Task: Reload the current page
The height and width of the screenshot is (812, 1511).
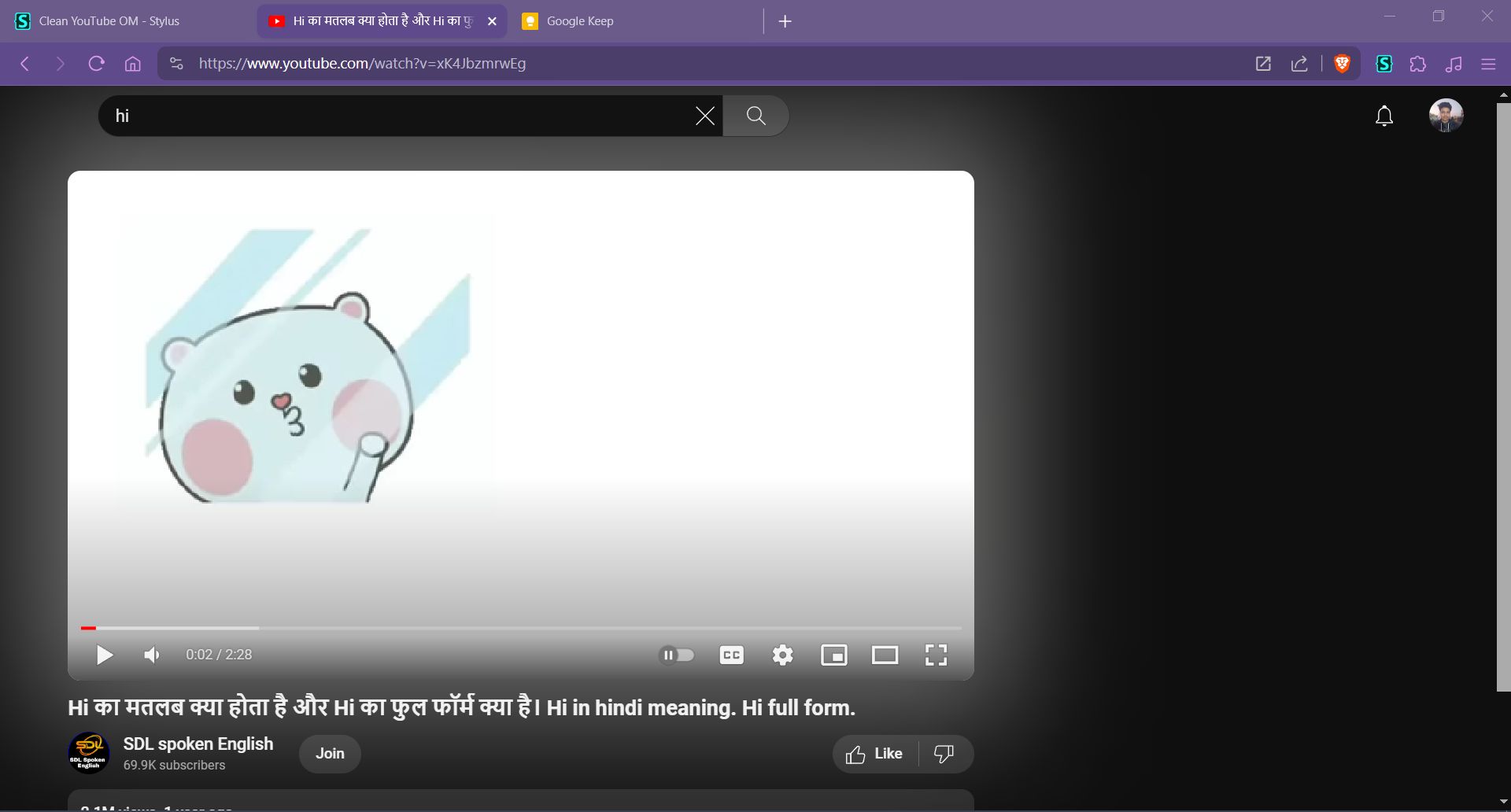Action: tap(97, 64)
